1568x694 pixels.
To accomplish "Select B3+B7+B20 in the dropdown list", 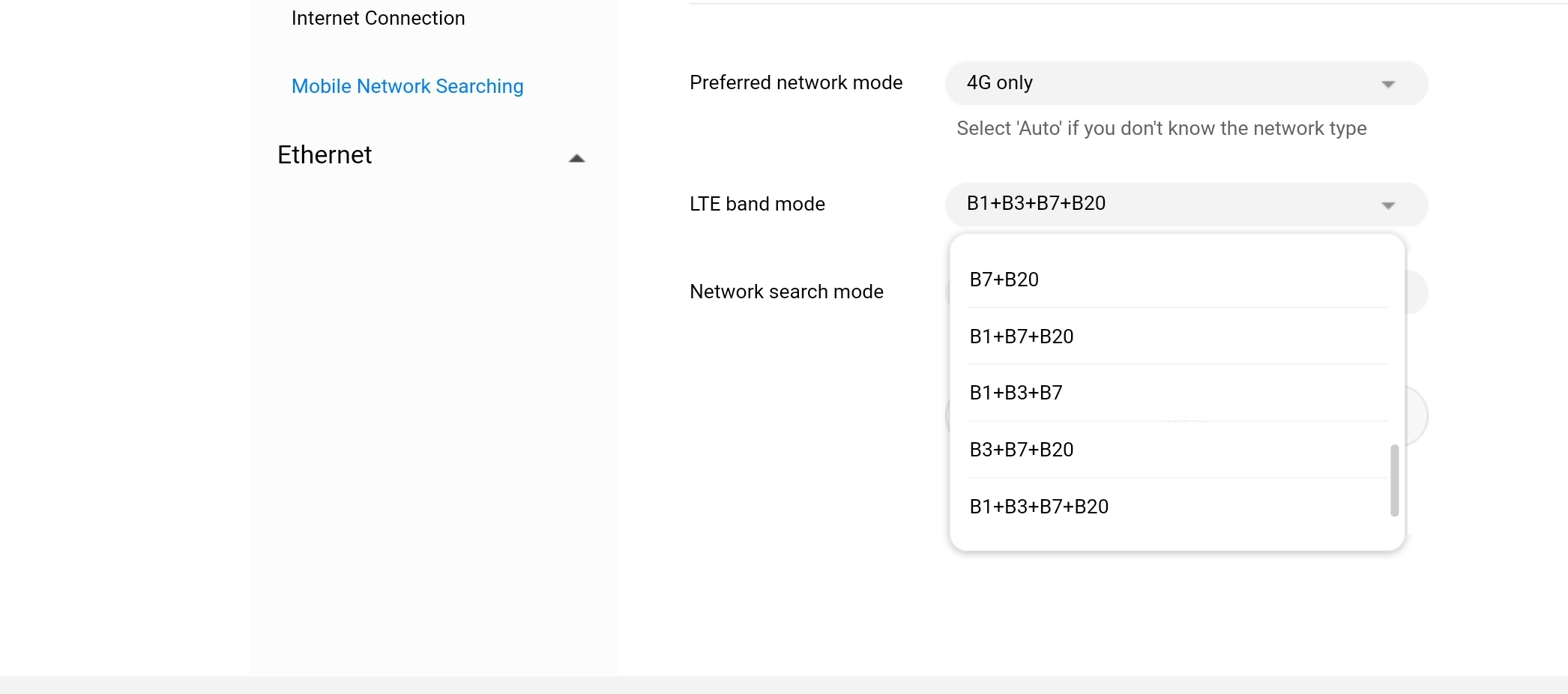I will pyautogui.click(x=1022, y=450).
